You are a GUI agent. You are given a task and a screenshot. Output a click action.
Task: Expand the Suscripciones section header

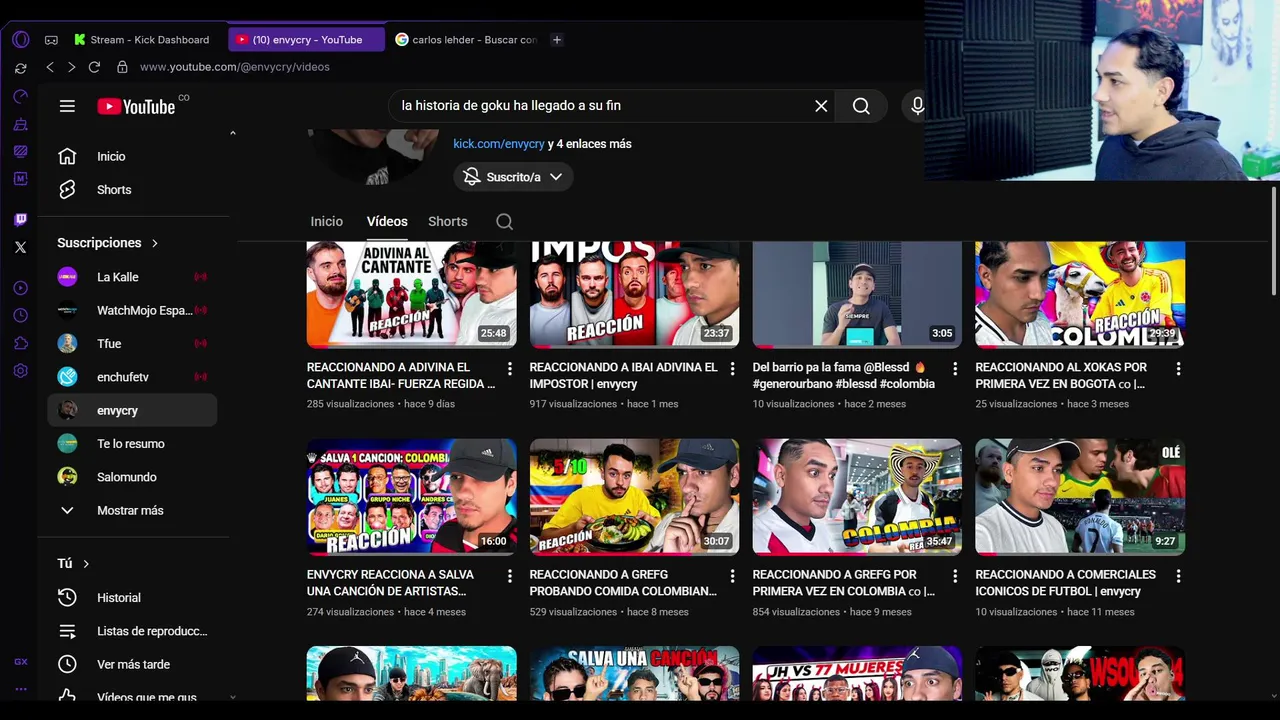pos(108,243)
